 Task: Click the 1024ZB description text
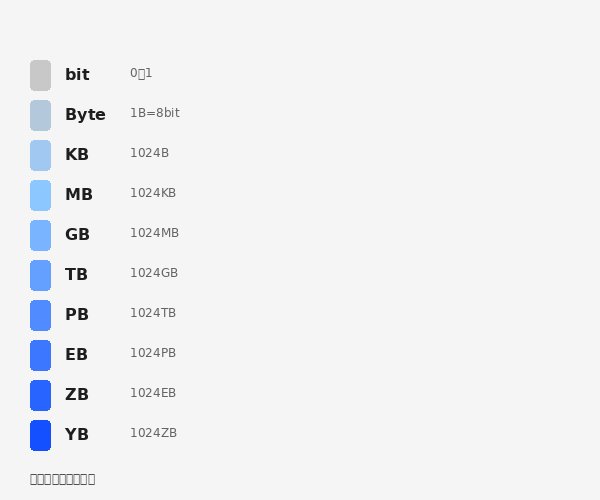pos(153,433)
